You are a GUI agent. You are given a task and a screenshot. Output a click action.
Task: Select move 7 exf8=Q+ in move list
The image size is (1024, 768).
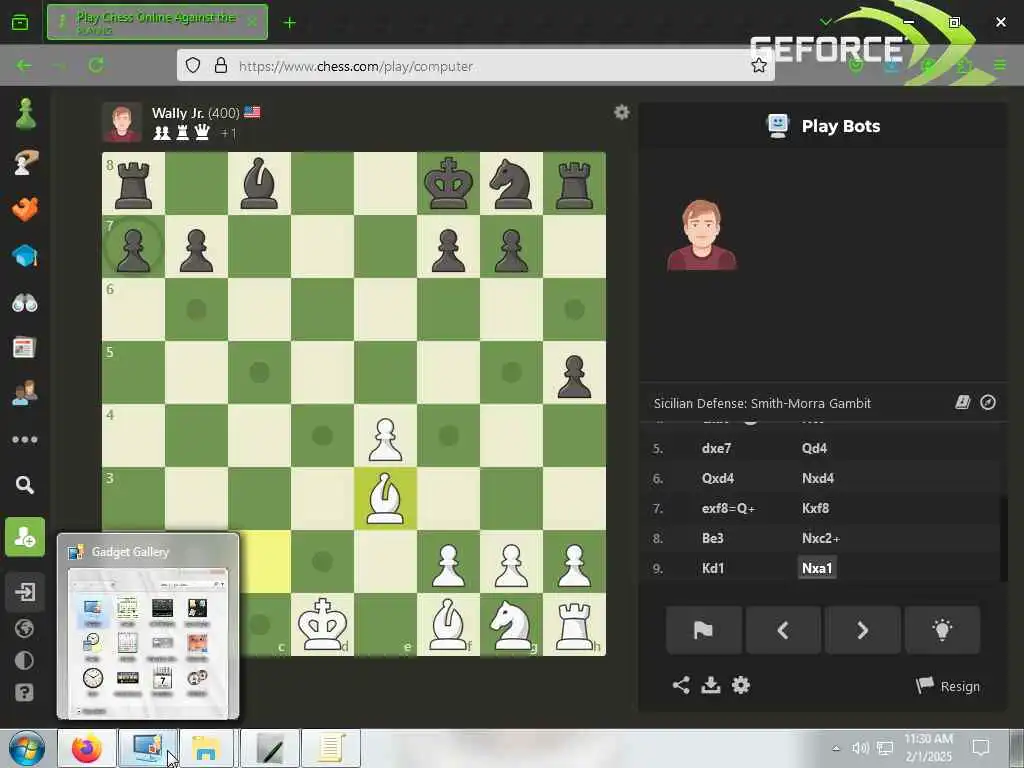tap(728, 508)
